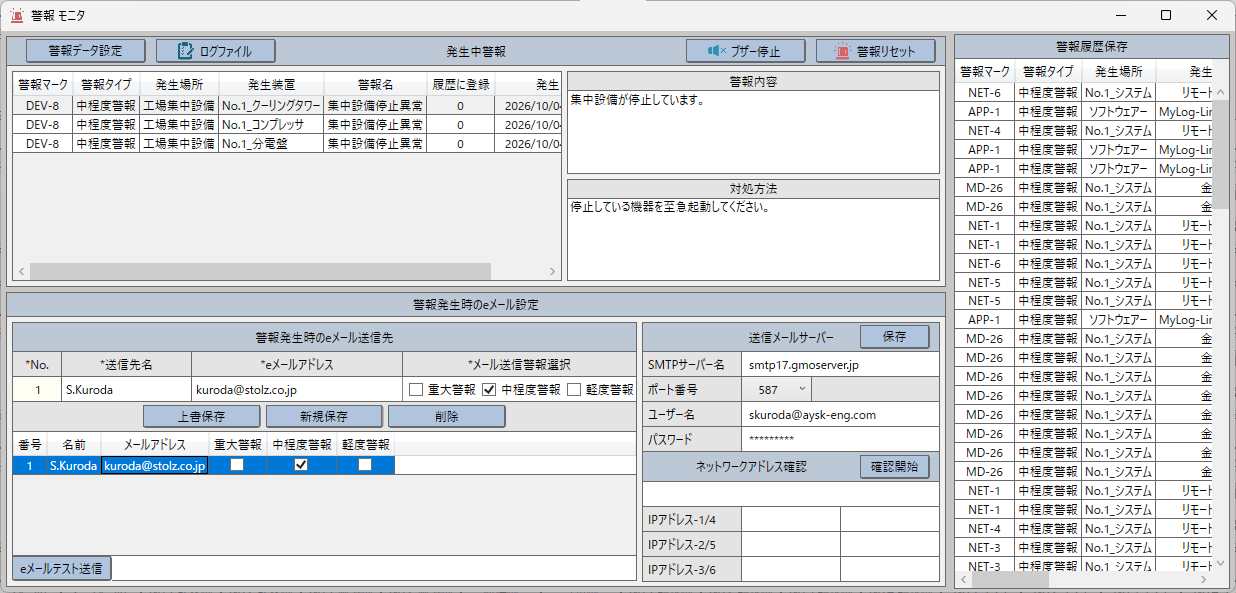Toggle 中程度警報 checkbox in mail selection
This screenshot has height=593, width=1236.
pyautogui.click(x=490, y=389)
